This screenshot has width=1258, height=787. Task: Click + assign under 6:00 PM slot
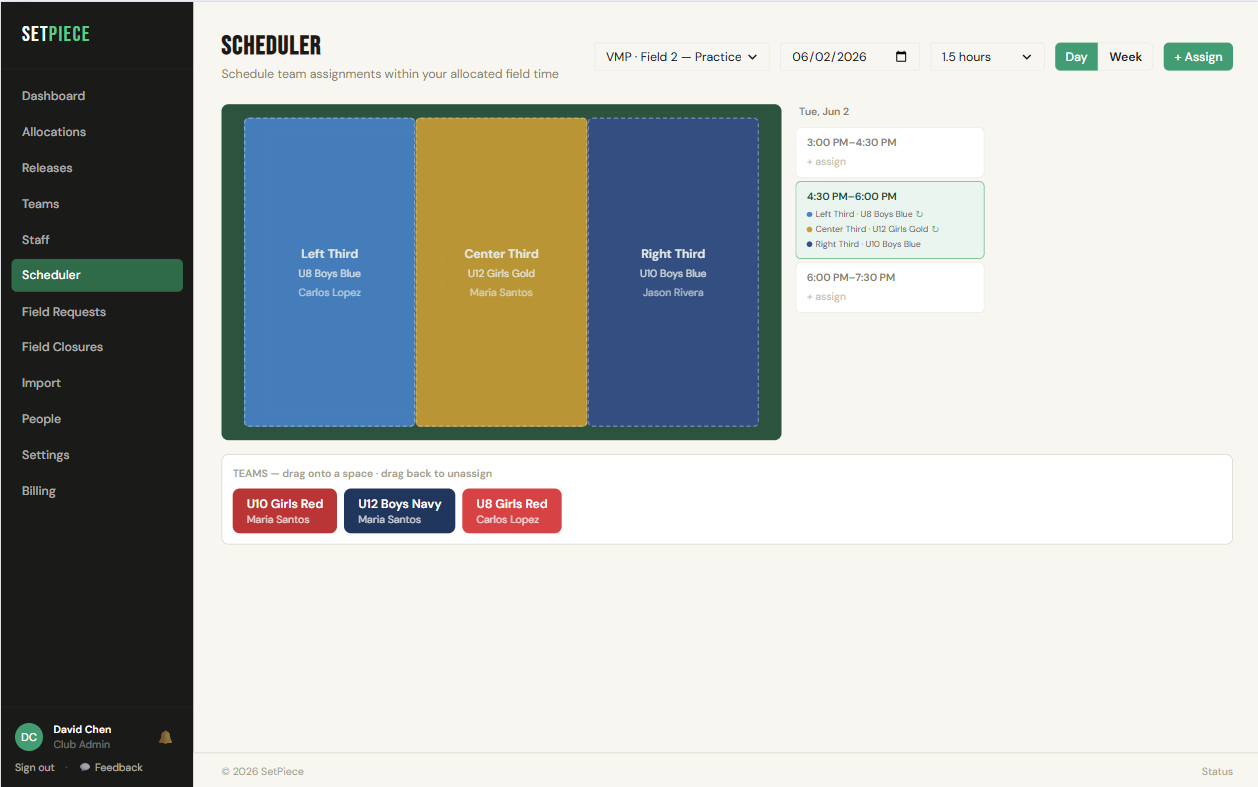(827, 297)
